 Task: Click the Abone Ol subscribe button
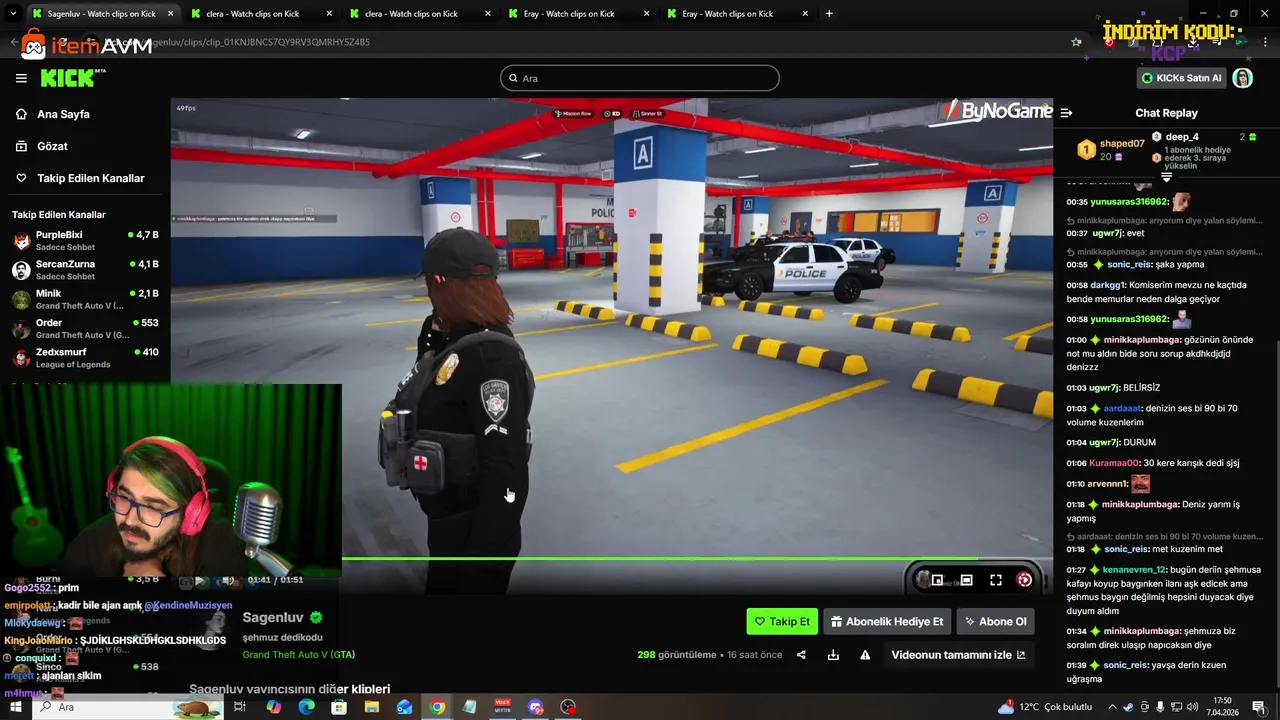point(995,621)
